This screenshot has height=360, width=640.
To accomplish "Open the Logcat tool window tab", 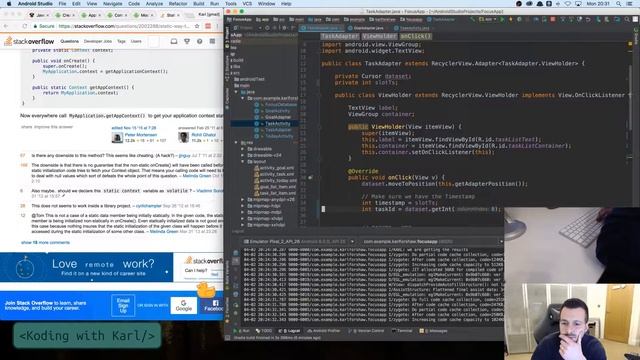I will click(289, 331).
